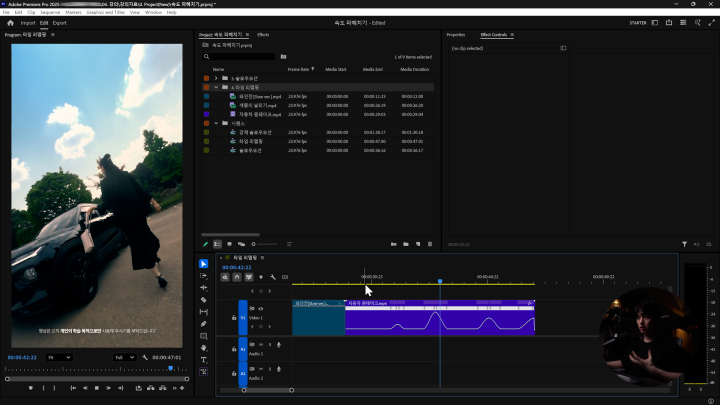Select the Type tool
This screenshot has width=720, height=405.
pyautogui.click(x=204, y=360)
